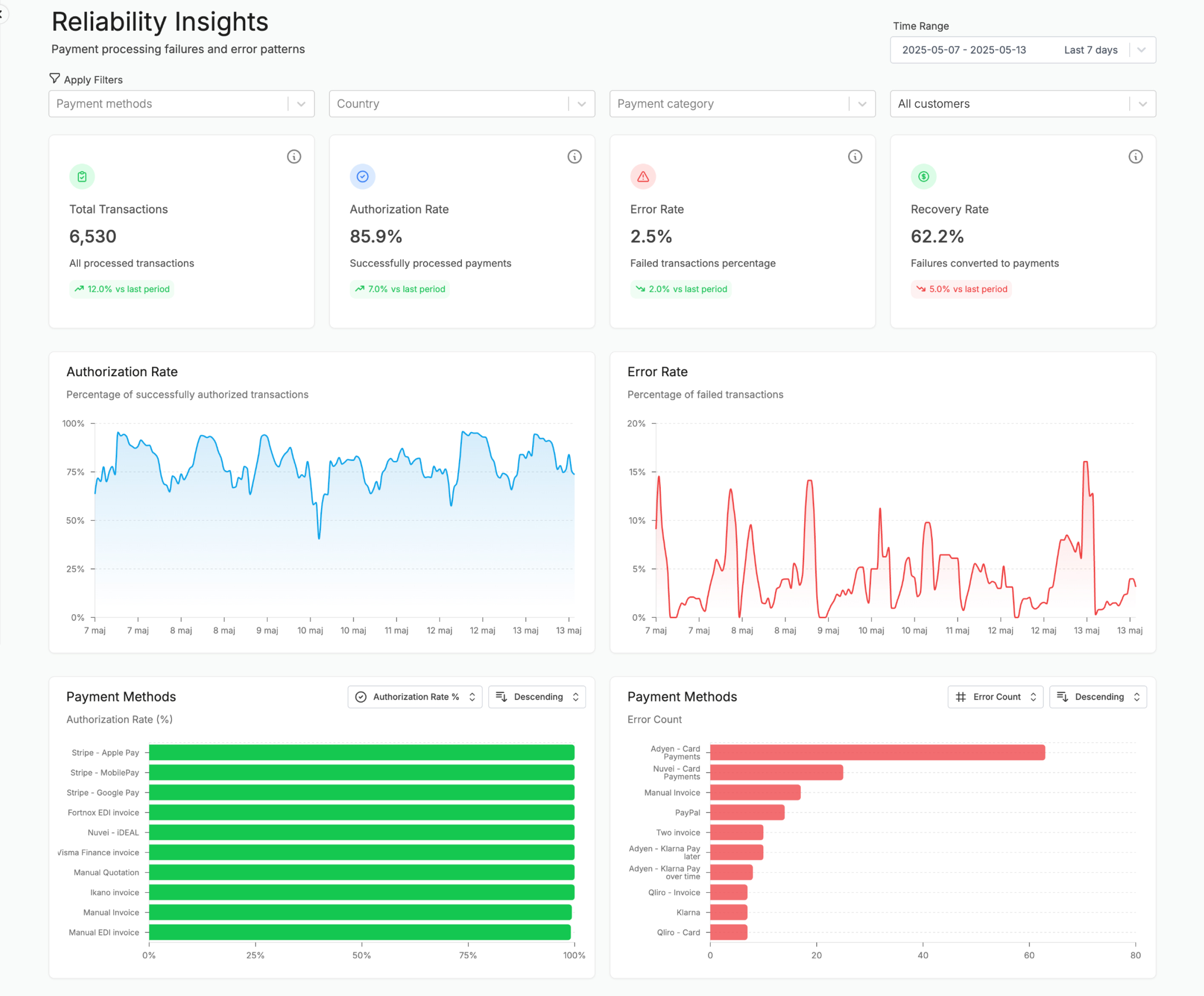Click info icon on Error Rate card
Image resolution: width=1204 pixels, height=996 pixels.
coord(854,157)
